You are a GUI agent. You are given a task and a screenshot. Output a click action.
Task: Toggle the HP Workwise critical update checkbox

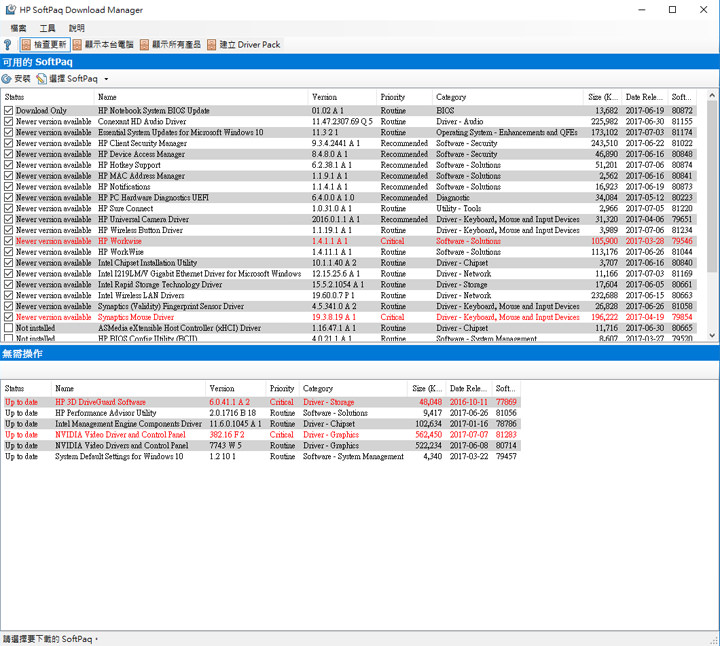(8, 241)
